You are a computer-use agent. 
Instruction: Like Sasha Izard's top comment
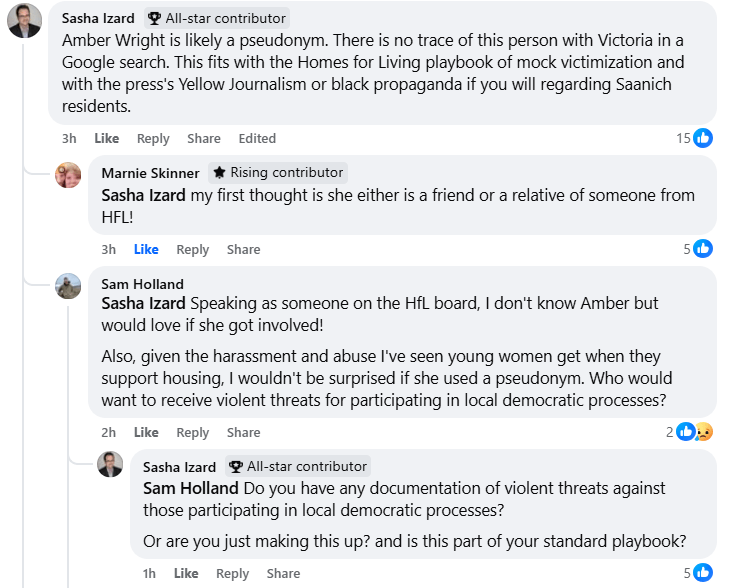106,138
